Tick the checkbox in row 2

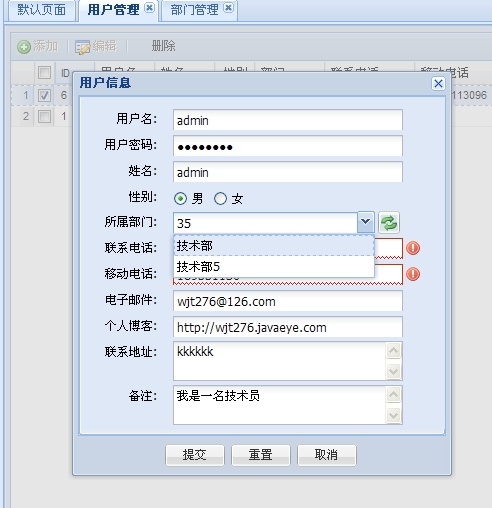point(44,116)
